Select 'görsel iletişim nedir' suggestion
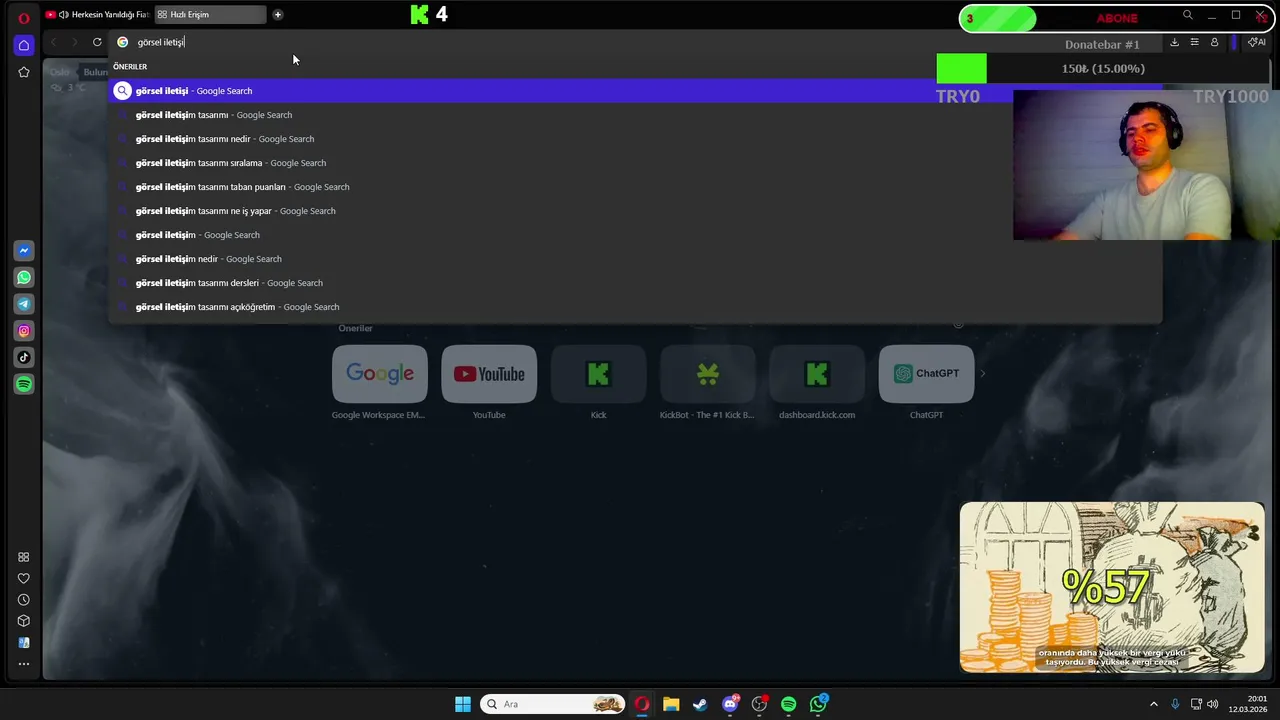This screenshot has width=1280, height=720. click(x=635, y=259)
